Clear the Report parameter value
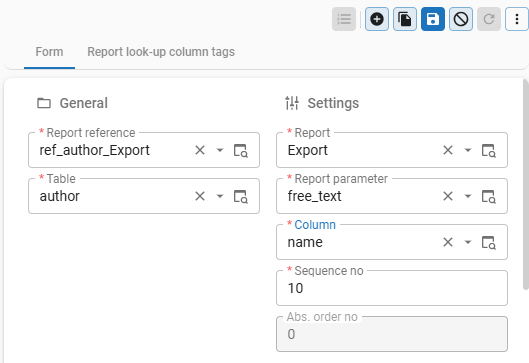This screenshot has width=529, height=363. click(448, 196)
